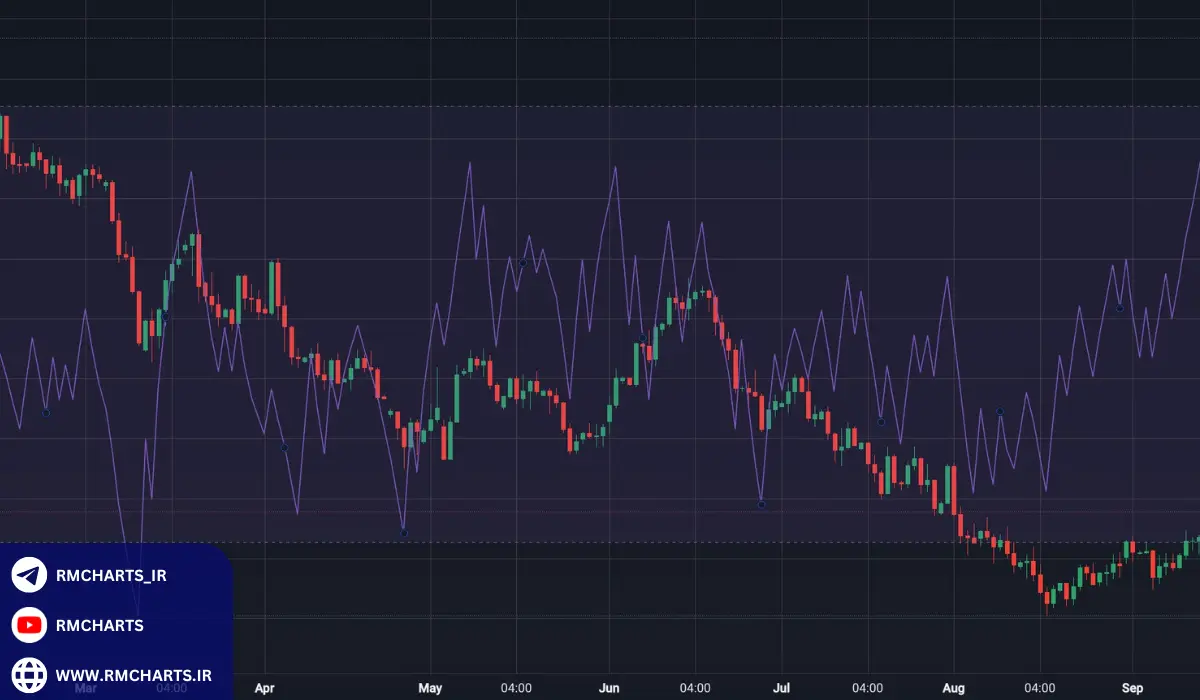Select the indicator pivot dot just before Jul

(x=761, y=505)
